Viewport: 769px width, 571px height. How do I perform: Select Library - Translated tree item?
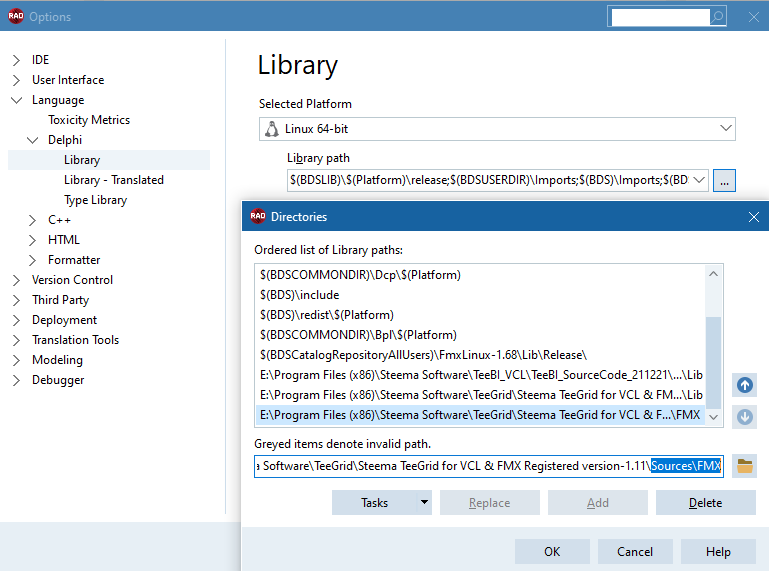coord(114,180)
